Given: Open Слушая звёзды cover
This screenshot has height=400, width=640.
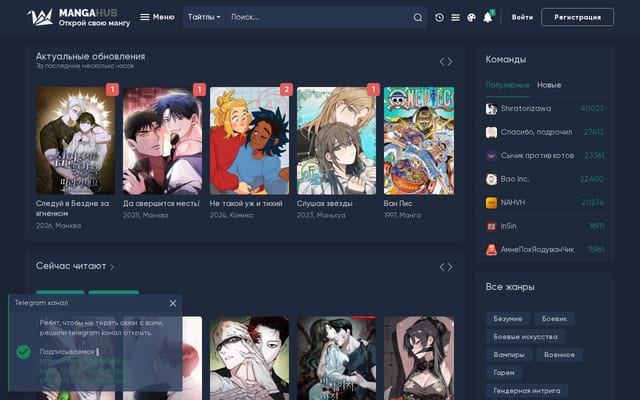Looking at the screenshot, I should point(336,140).
